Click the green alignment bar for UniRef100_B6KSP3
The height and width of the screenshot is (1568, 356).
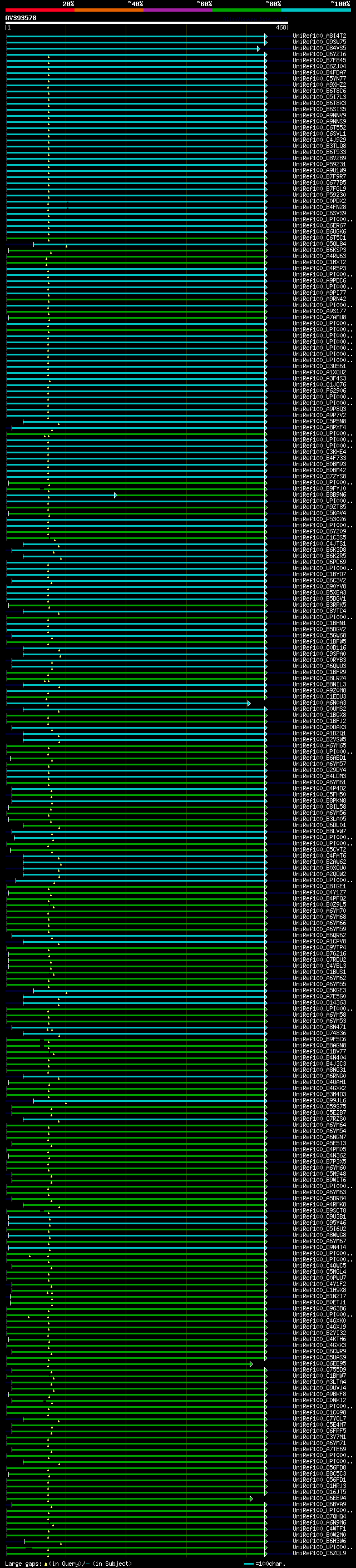point(152,250)
